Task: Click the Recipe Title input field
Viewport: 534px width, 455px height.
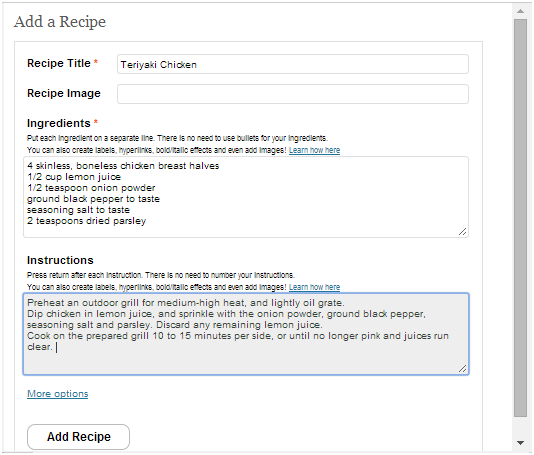Action: (293, 64)
